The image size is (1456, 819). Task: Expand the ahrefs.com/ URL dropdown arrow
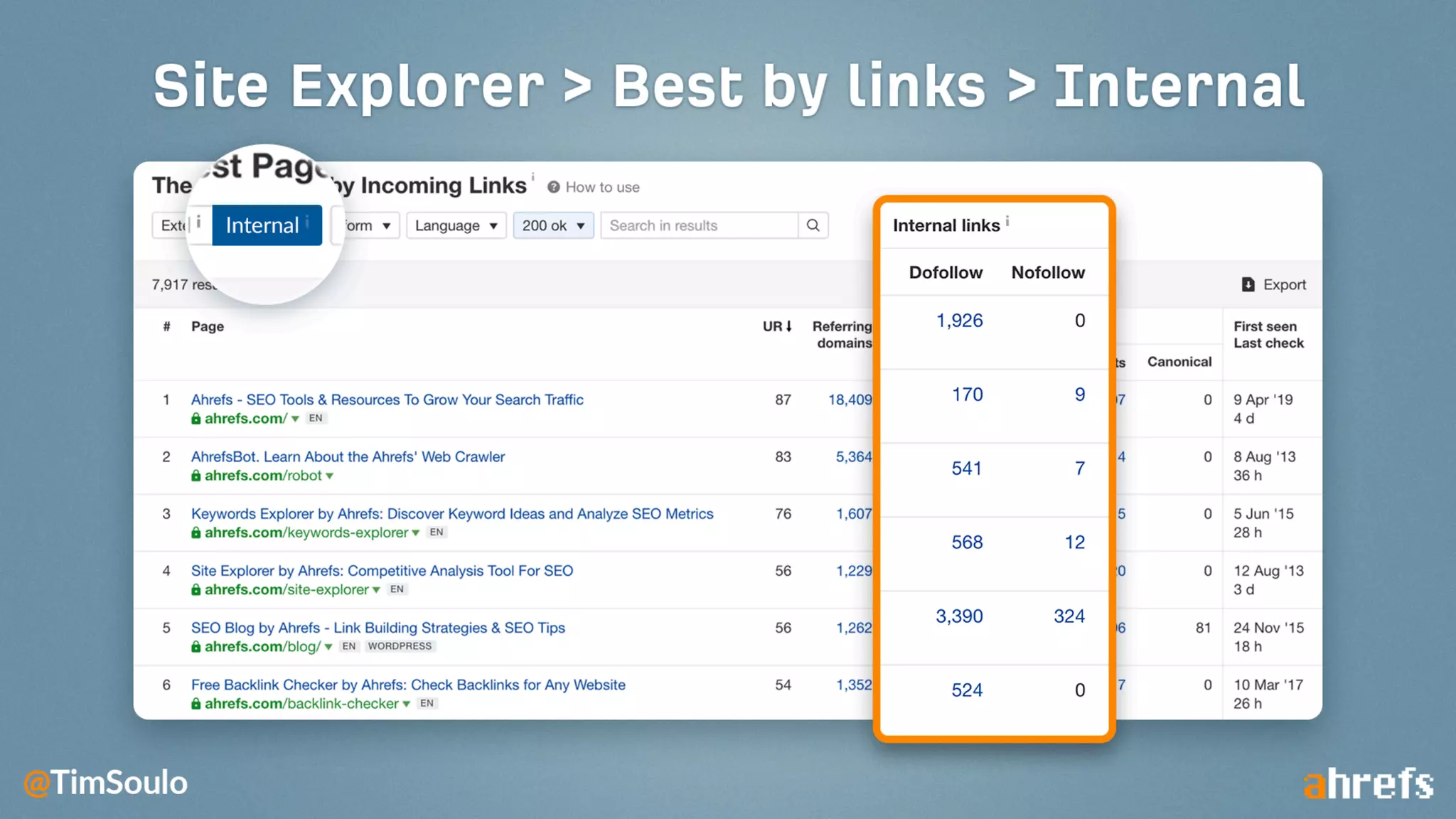(295, 419)
